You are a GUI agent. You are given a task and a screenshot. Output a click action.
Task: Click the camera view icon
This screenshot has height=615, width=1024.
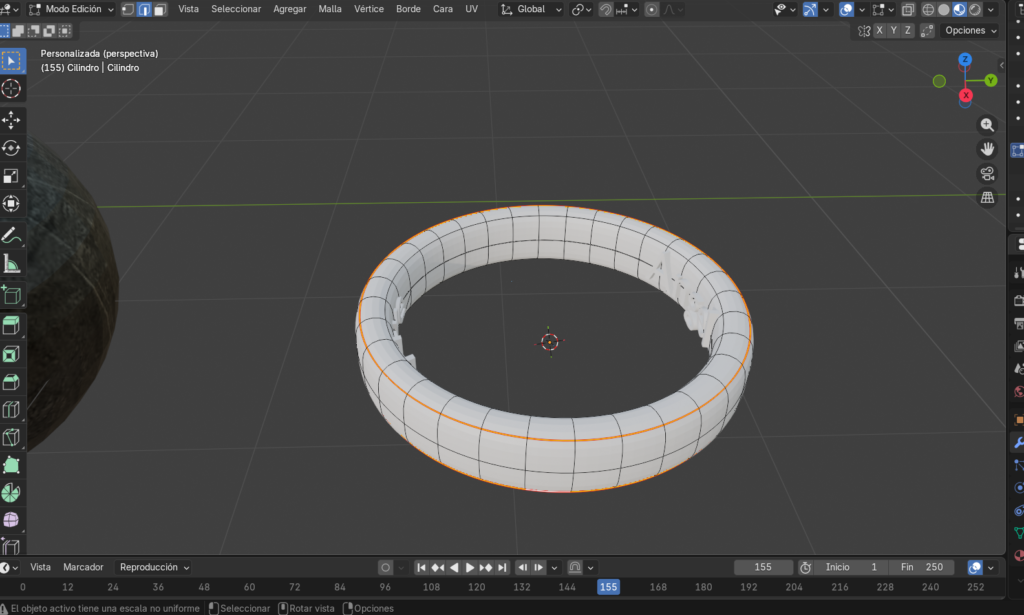tap(987, 173)
